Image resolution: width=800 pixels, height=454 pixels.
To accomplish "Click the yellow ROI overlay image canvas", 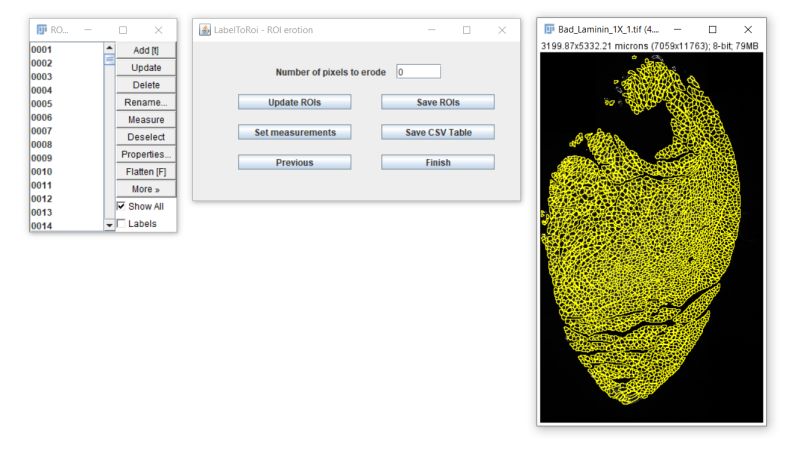I will pos(652,237).
